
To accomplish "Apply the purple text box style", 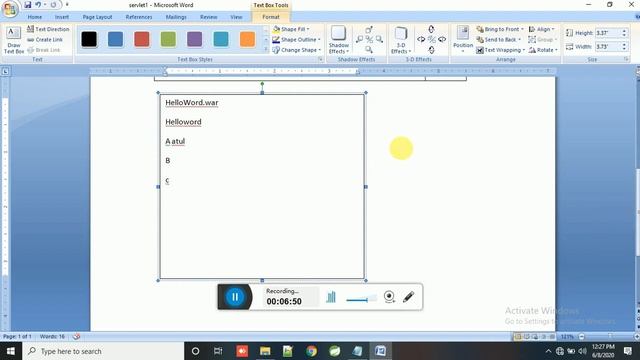I will tap(195, 39).
